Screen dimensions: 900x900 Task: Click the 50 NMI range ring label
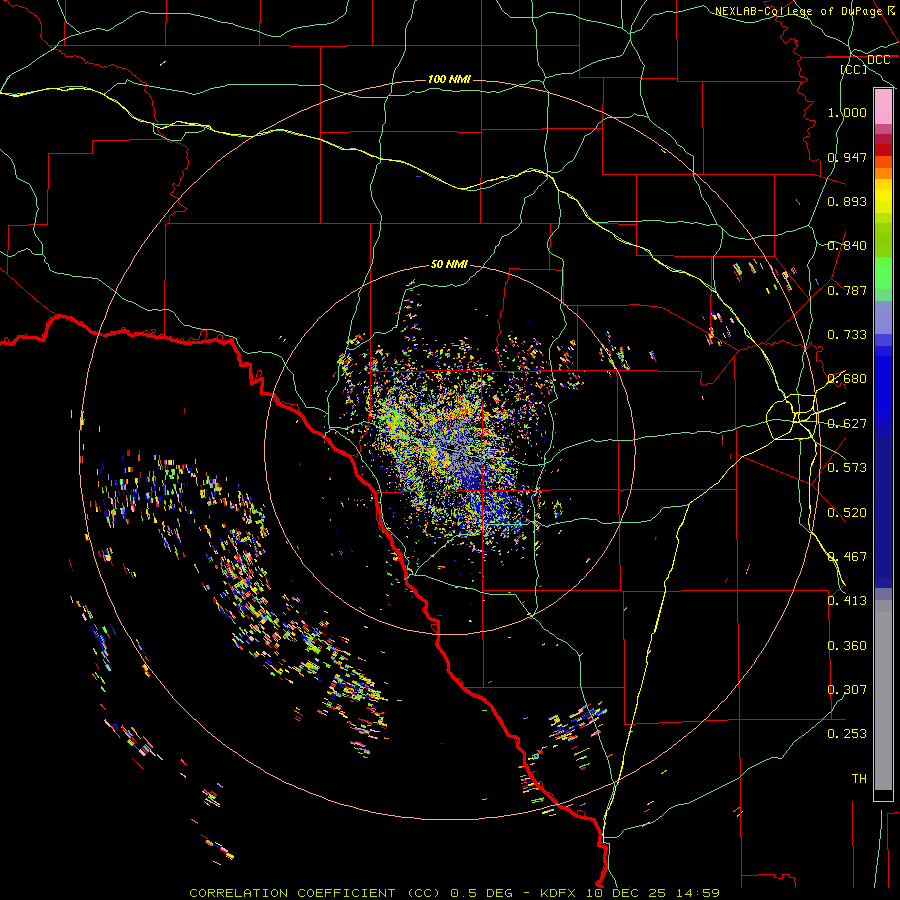click(449, 264)
